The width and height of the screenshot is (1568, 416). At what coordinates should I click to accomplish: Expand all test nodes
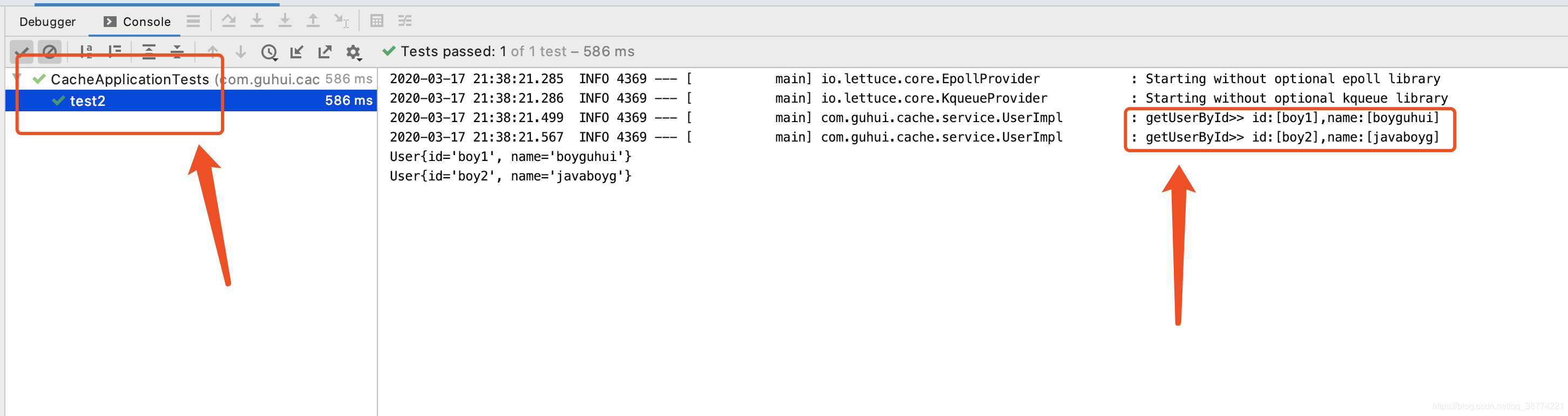pyautogui.click(x=149, y=52)
